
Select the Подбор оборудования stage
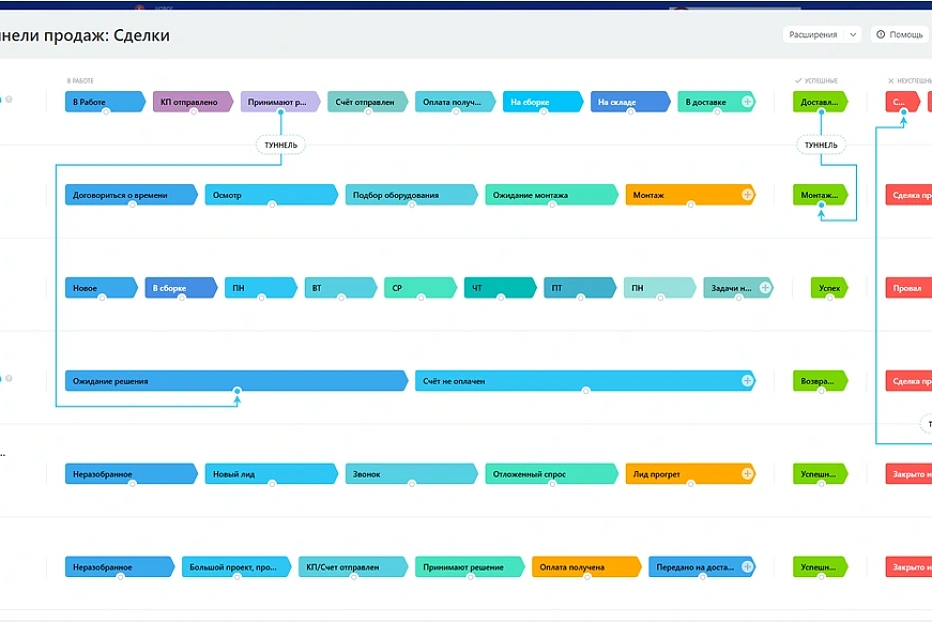[410, 195]
